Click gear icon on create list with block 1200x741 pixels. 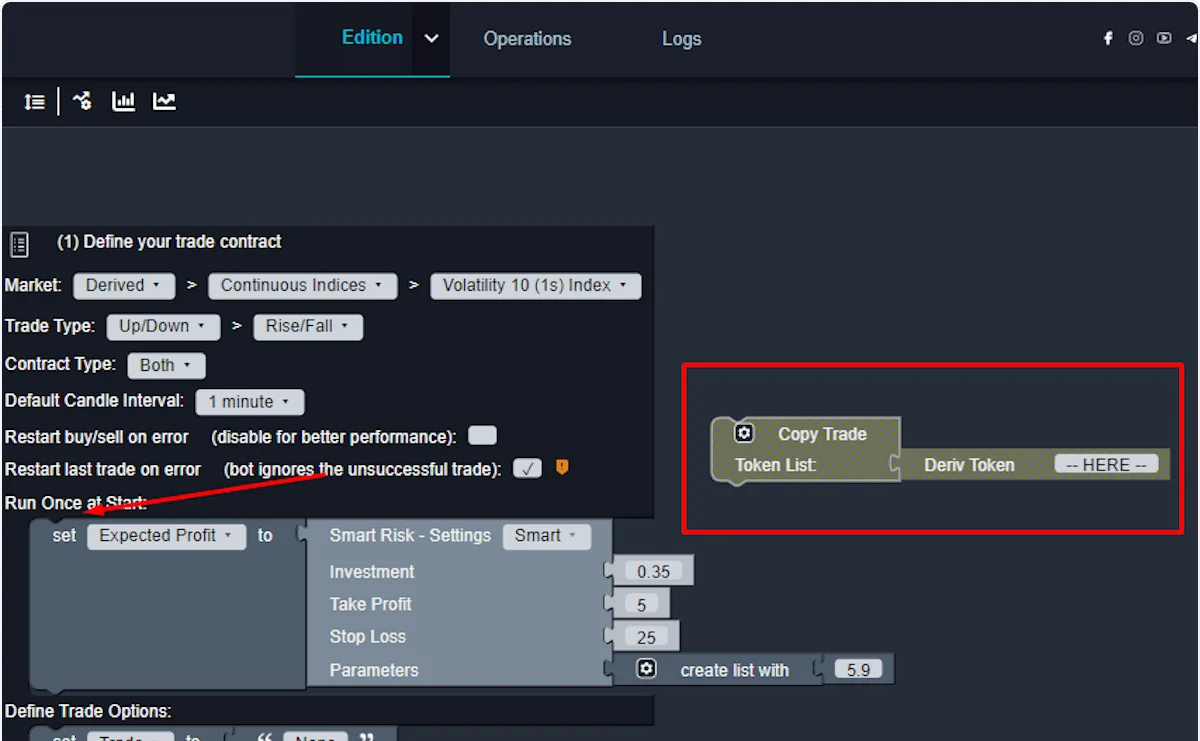tap(647, 669)
